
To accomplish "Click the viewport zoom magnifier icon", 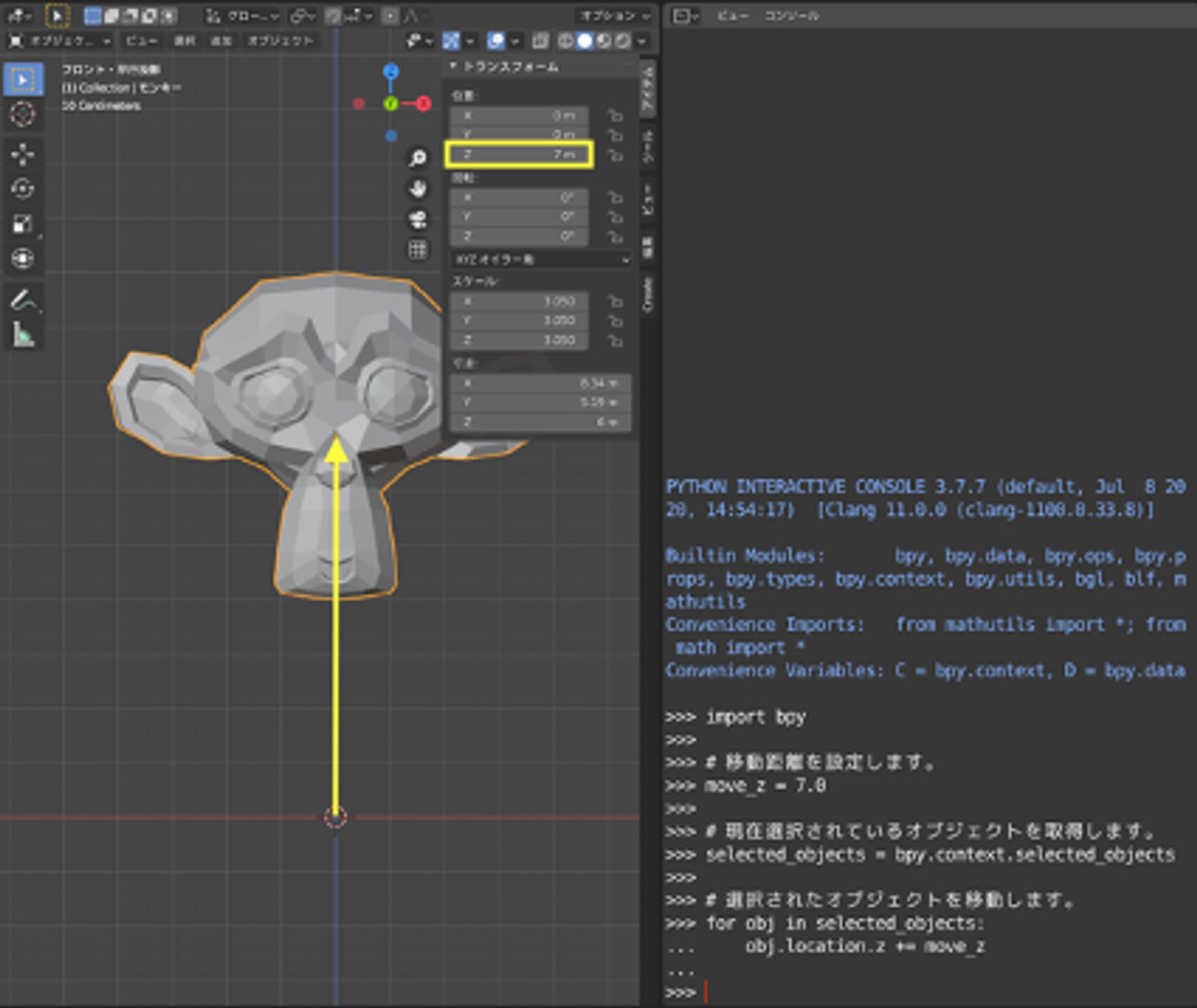I will point(418,158).
